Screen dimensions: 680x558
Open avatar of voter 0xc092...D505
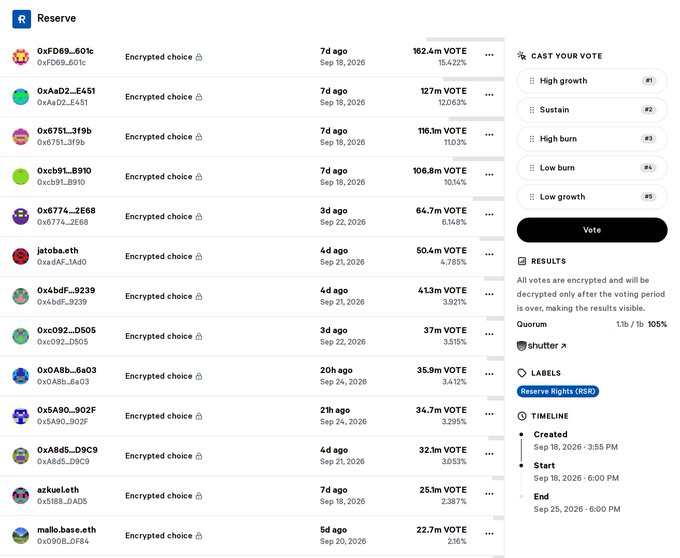(20, 336)
